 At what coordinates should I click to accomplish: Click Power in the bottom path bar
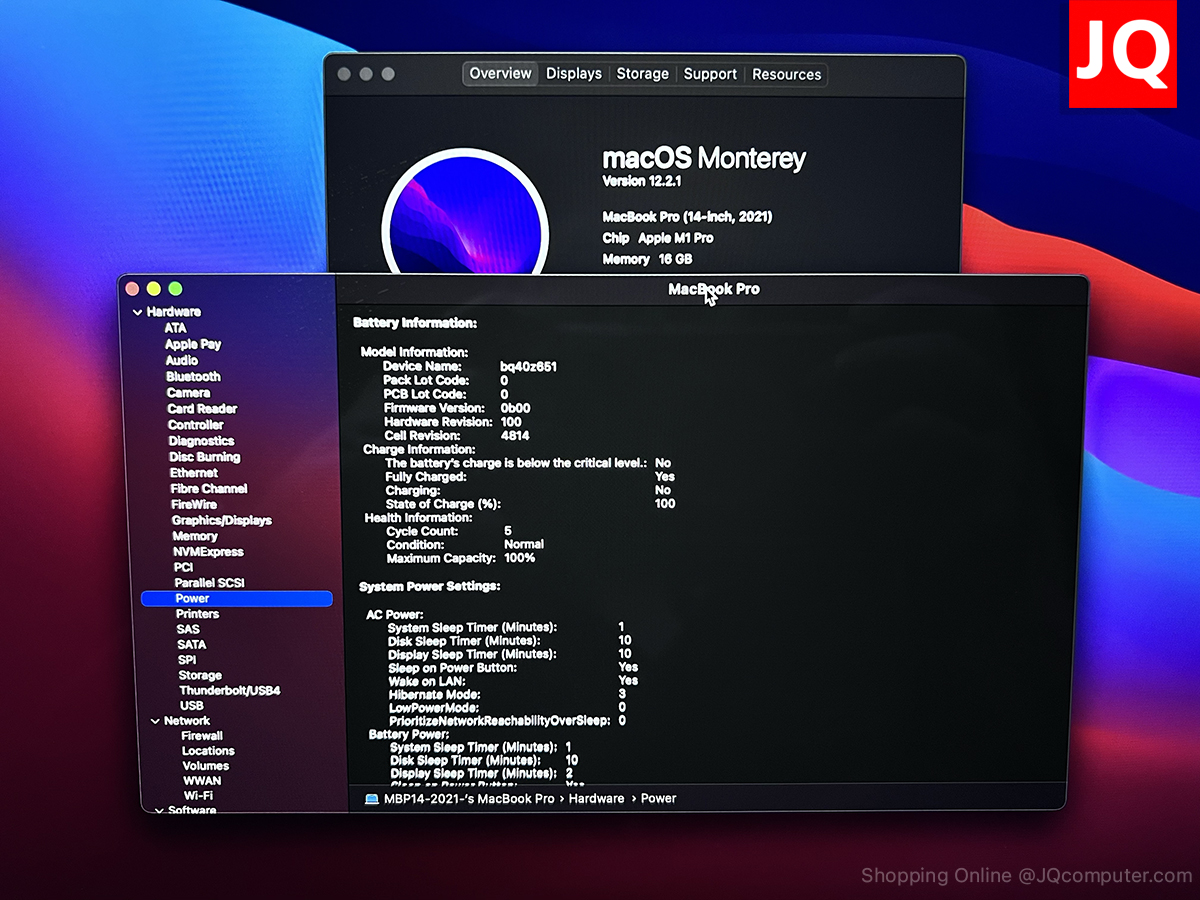click(x=659, y=799)
